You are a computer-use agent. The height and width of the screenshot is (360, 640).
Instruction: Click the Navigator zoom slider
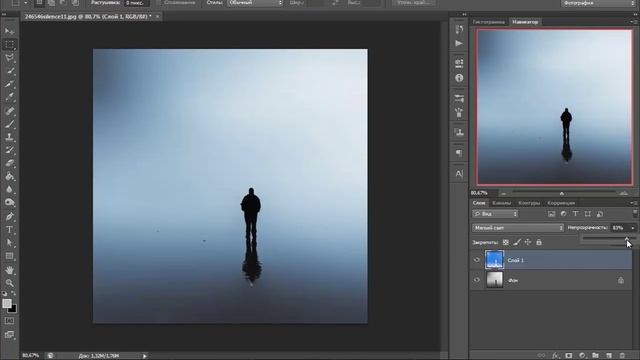coord(563,192)
